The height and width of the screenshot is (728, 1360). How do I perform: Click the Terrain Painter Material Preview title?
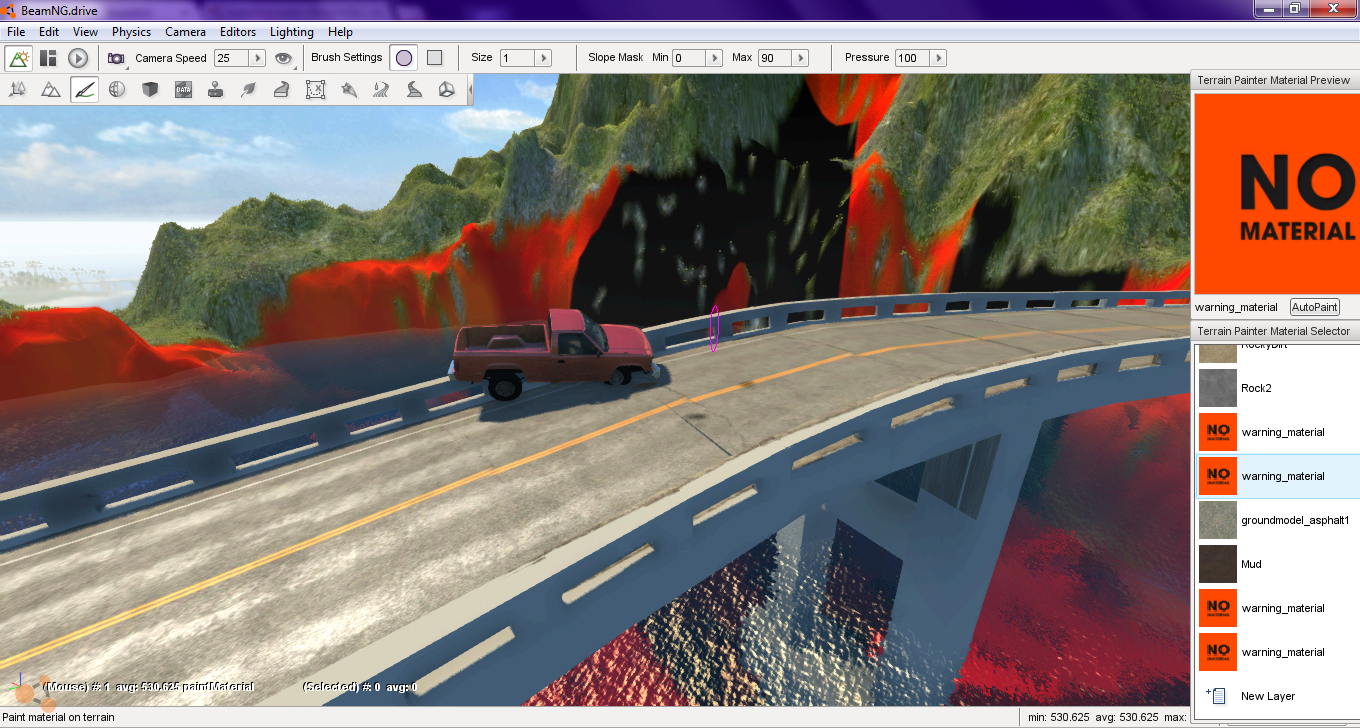click(x=1274, y=80)
